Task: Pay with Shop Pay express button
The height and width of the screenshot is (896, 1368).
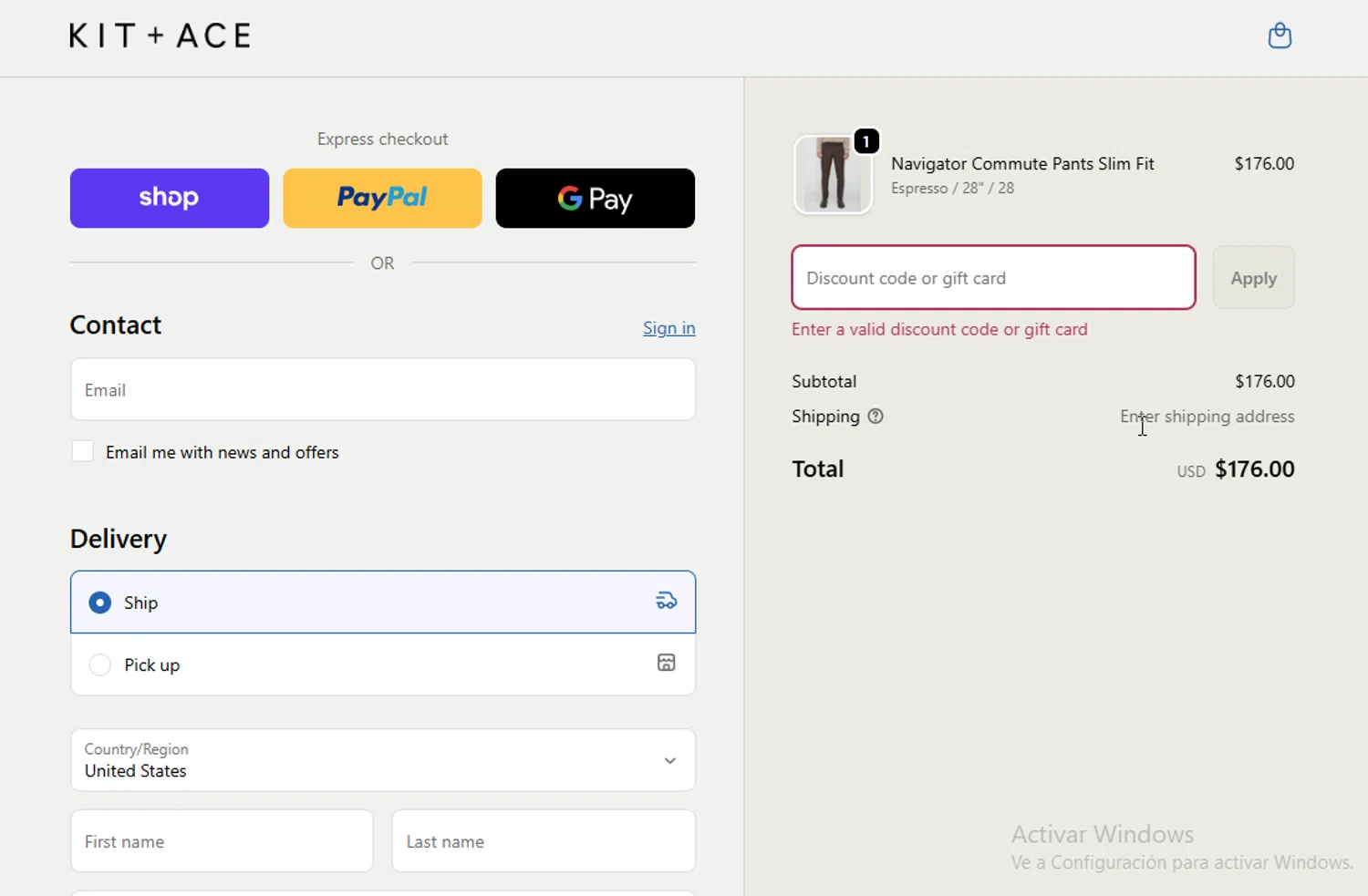Action: [170, 198]
